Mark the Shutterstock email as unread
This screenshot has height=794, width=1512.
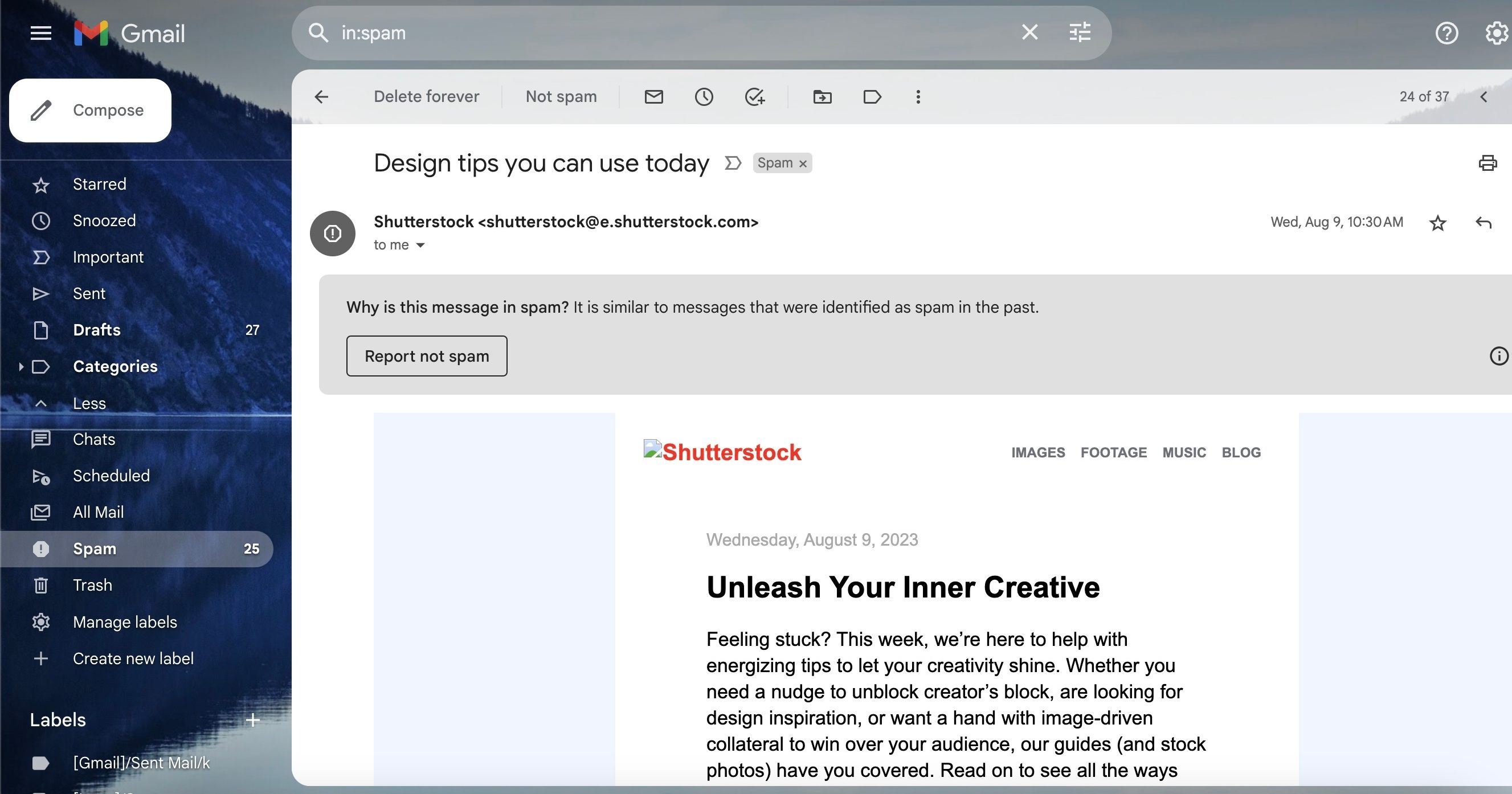coord(654,96)
